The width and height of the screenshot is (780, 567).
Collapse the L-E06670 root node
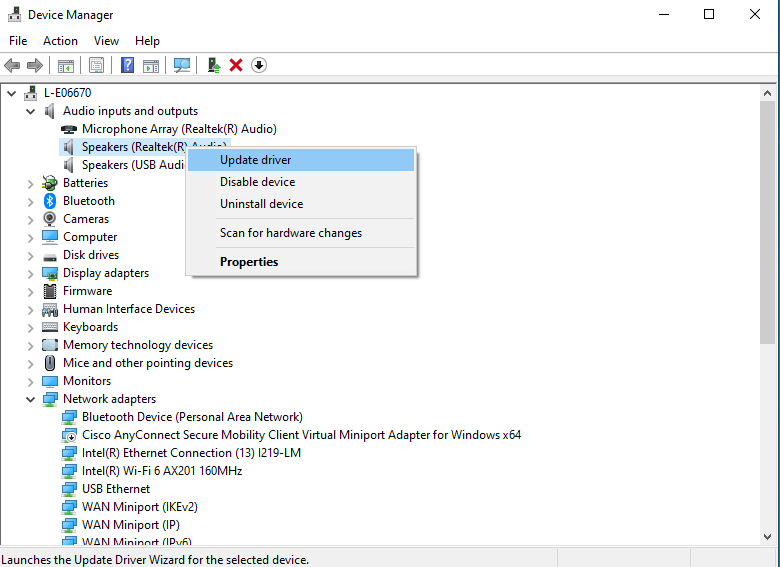[11, 93]
